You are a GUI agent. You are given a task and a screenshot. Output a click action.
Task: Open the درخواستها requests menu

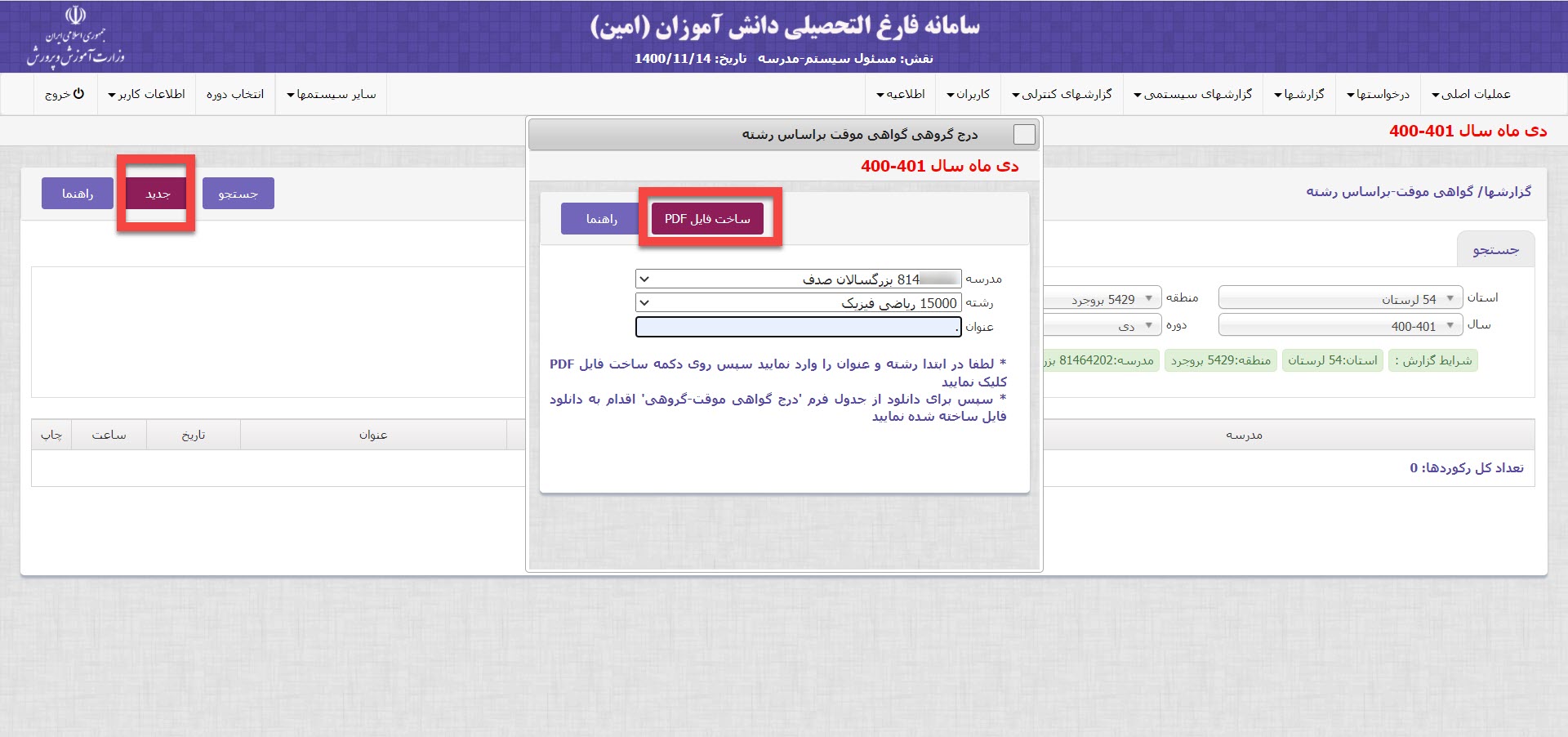pyautogui.click(x=1379, y=94)
